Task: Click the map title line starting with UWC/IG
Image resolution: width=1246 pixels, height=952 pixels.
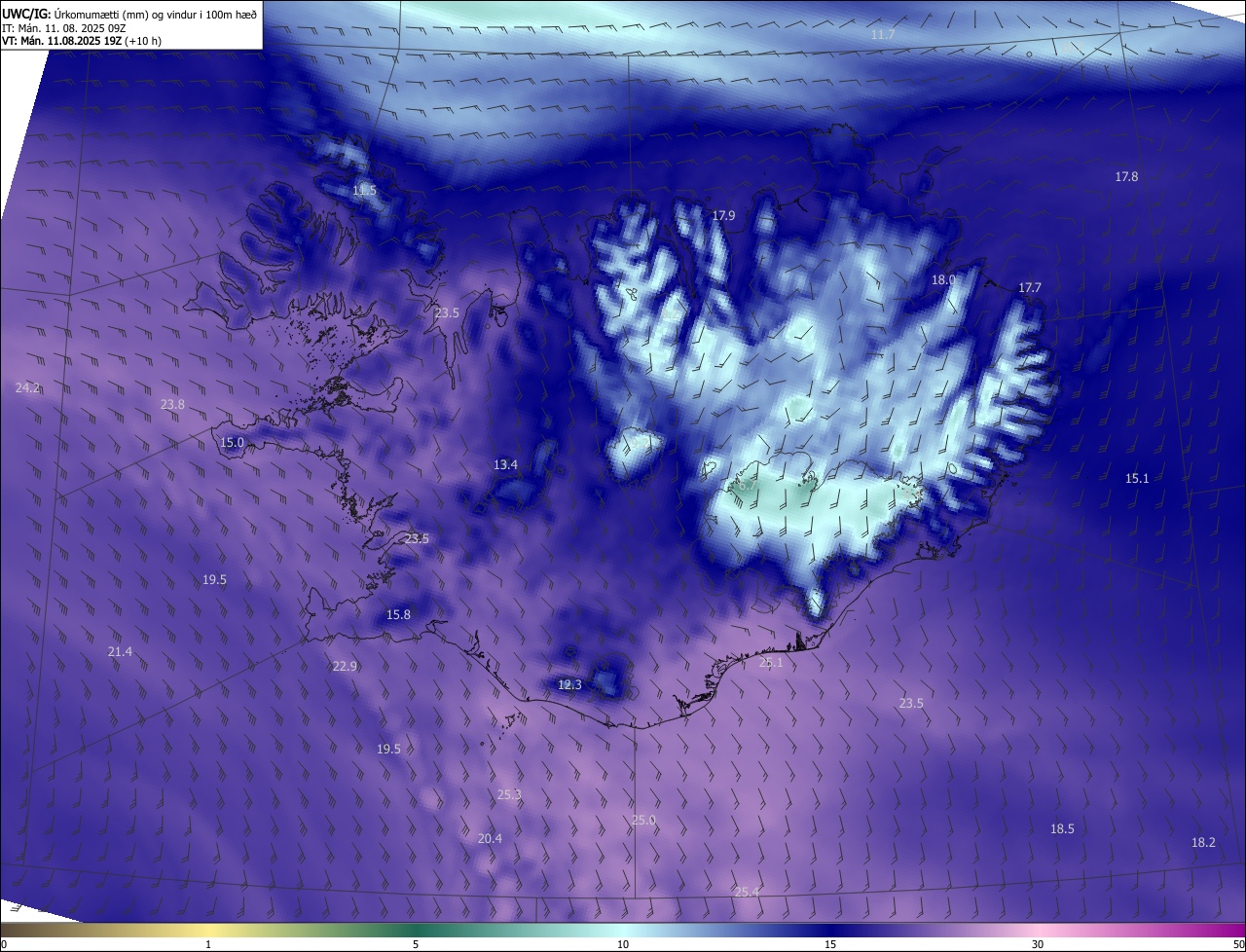Action: coord(129,13)
